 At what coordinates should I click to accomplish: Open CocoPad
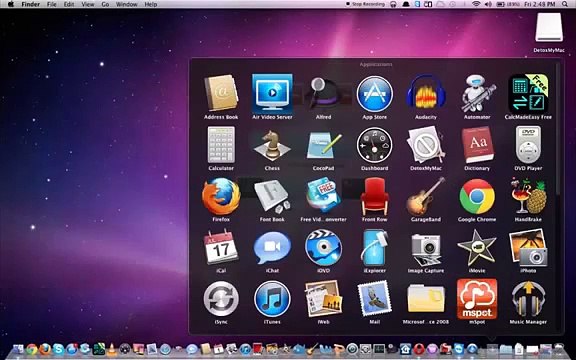(x=323, y=145)
